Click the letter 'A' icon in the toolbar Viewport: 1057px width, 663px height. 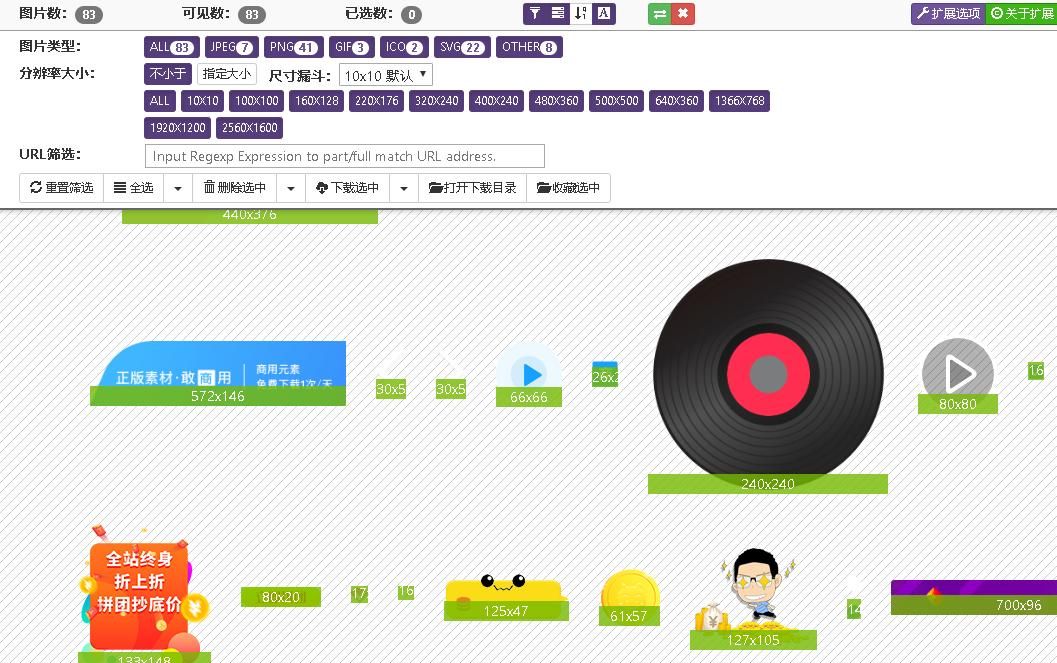601,13
